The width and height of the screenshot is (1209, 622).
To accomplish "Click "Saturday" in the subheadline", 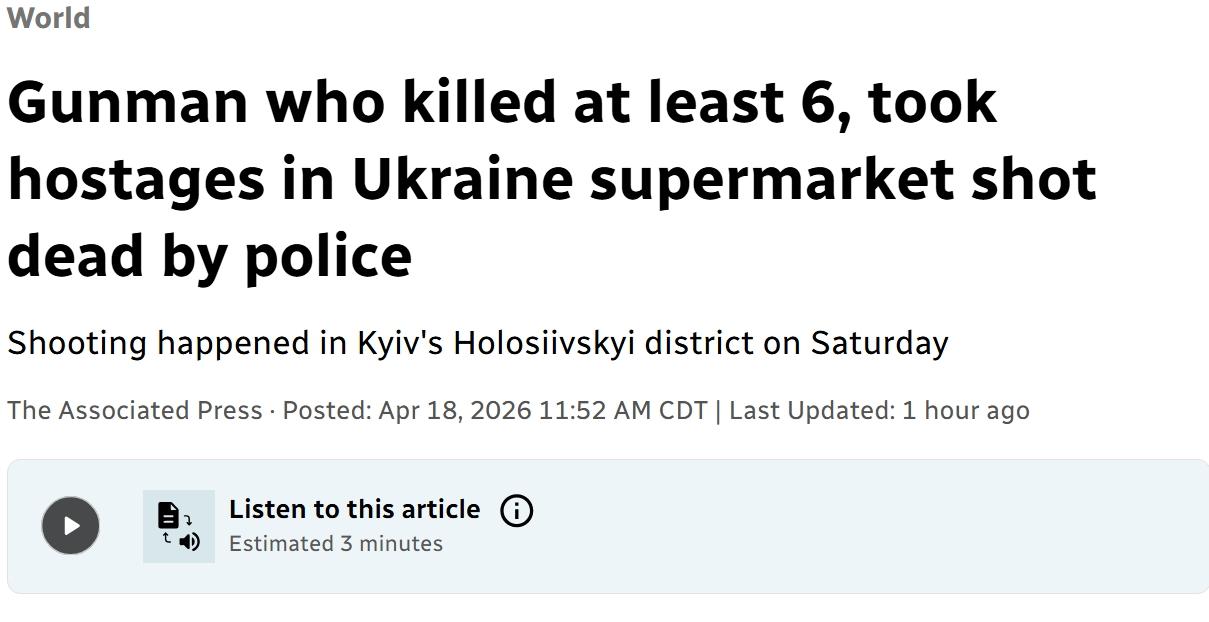I will 878,343.
